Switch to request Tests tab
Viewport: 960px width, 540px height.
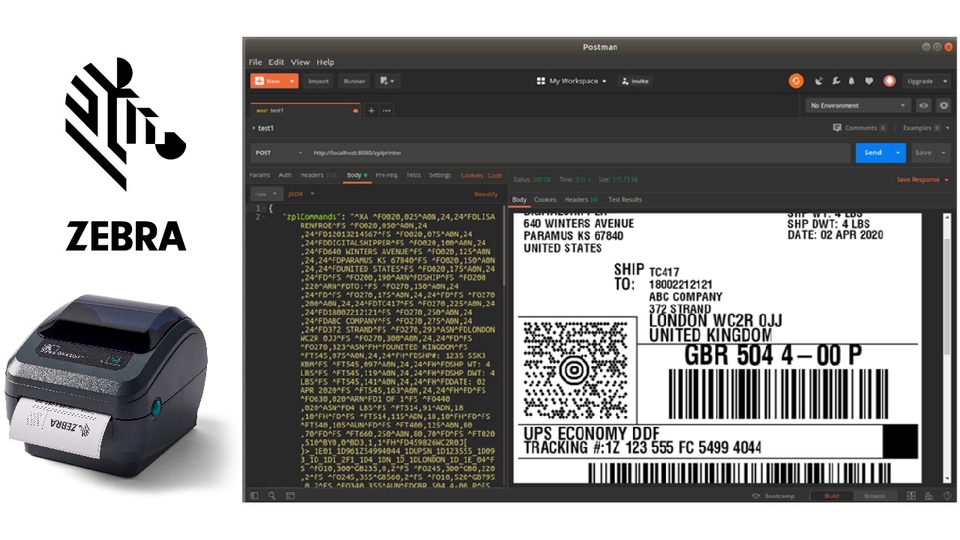[x=414, y=175]
